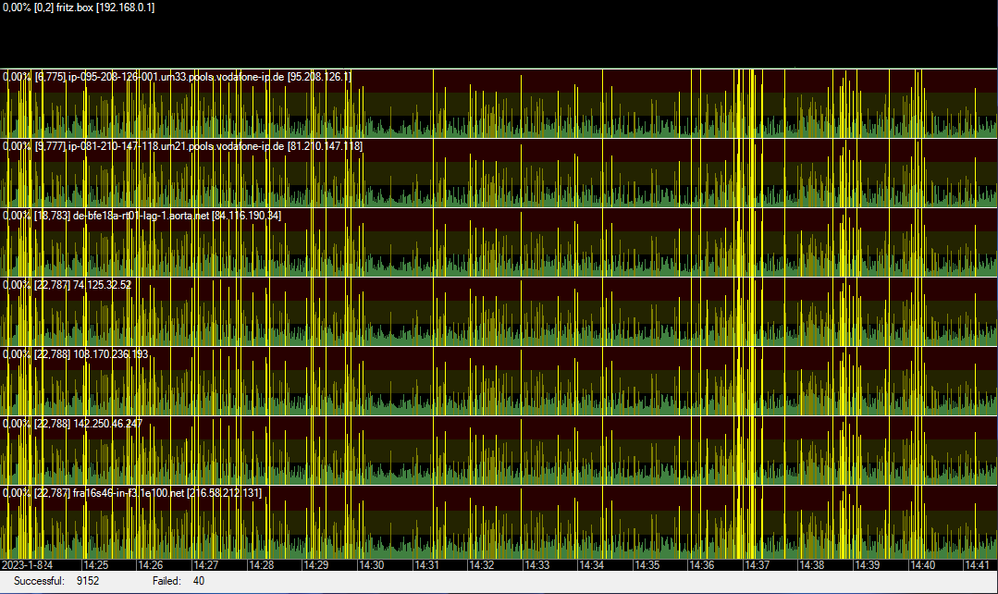The image size is (998, 594).
Task: Select the failed count value 40
Action: click(x=199, y=581)
